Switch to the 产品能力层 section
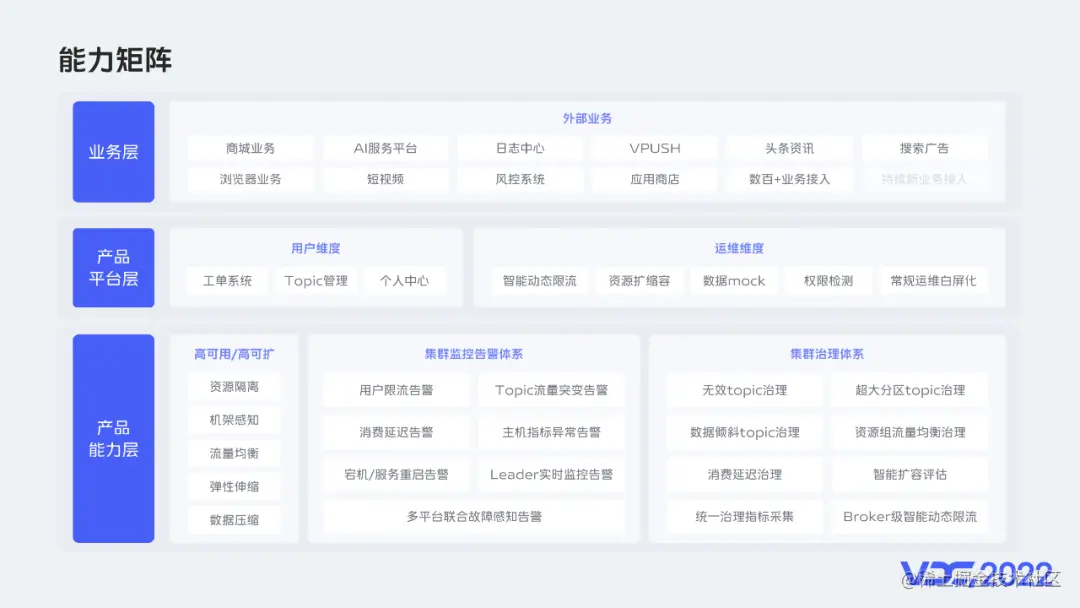 click(113, 438)
